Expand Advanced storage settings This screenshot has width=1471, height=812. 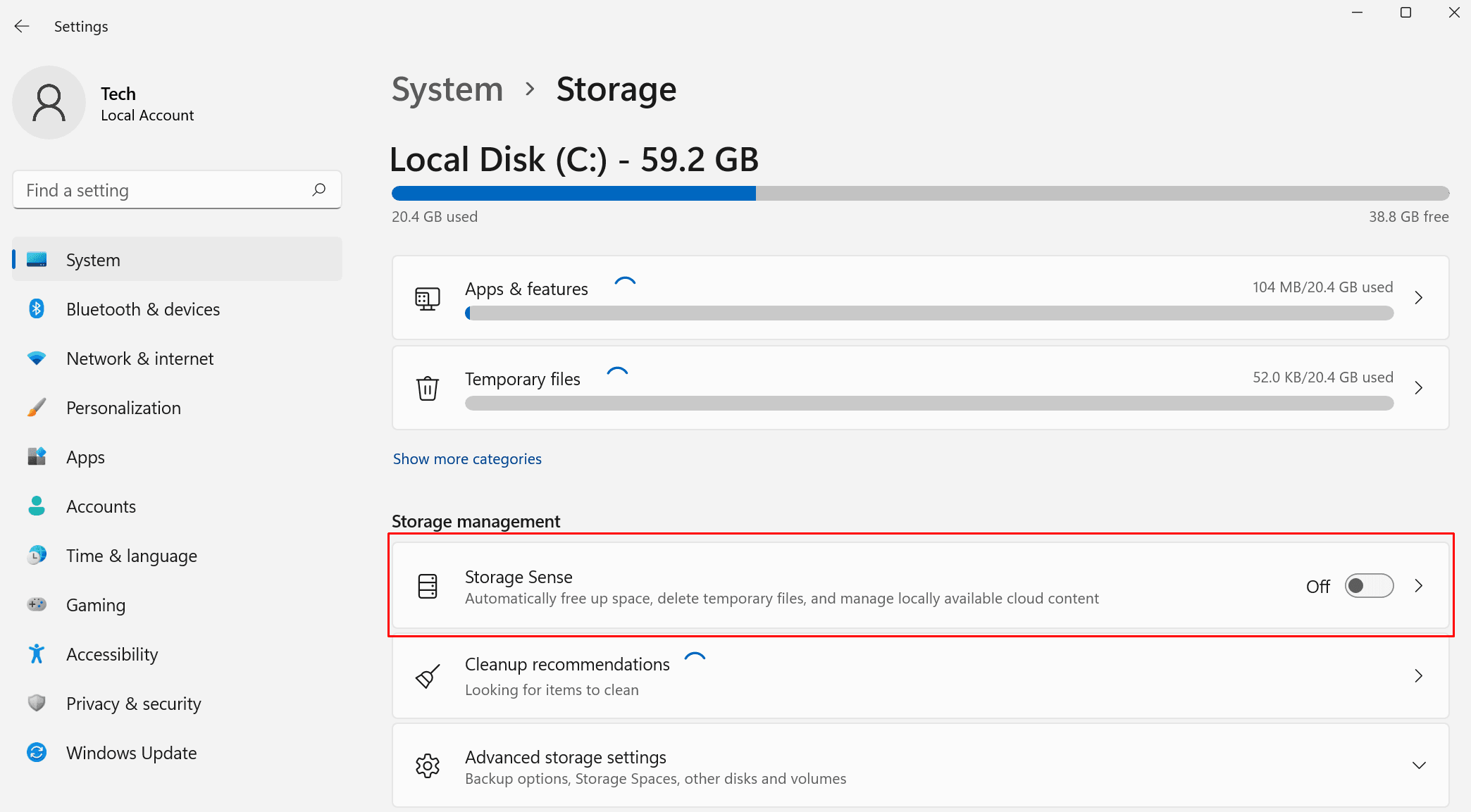(x=1418, y=766)
